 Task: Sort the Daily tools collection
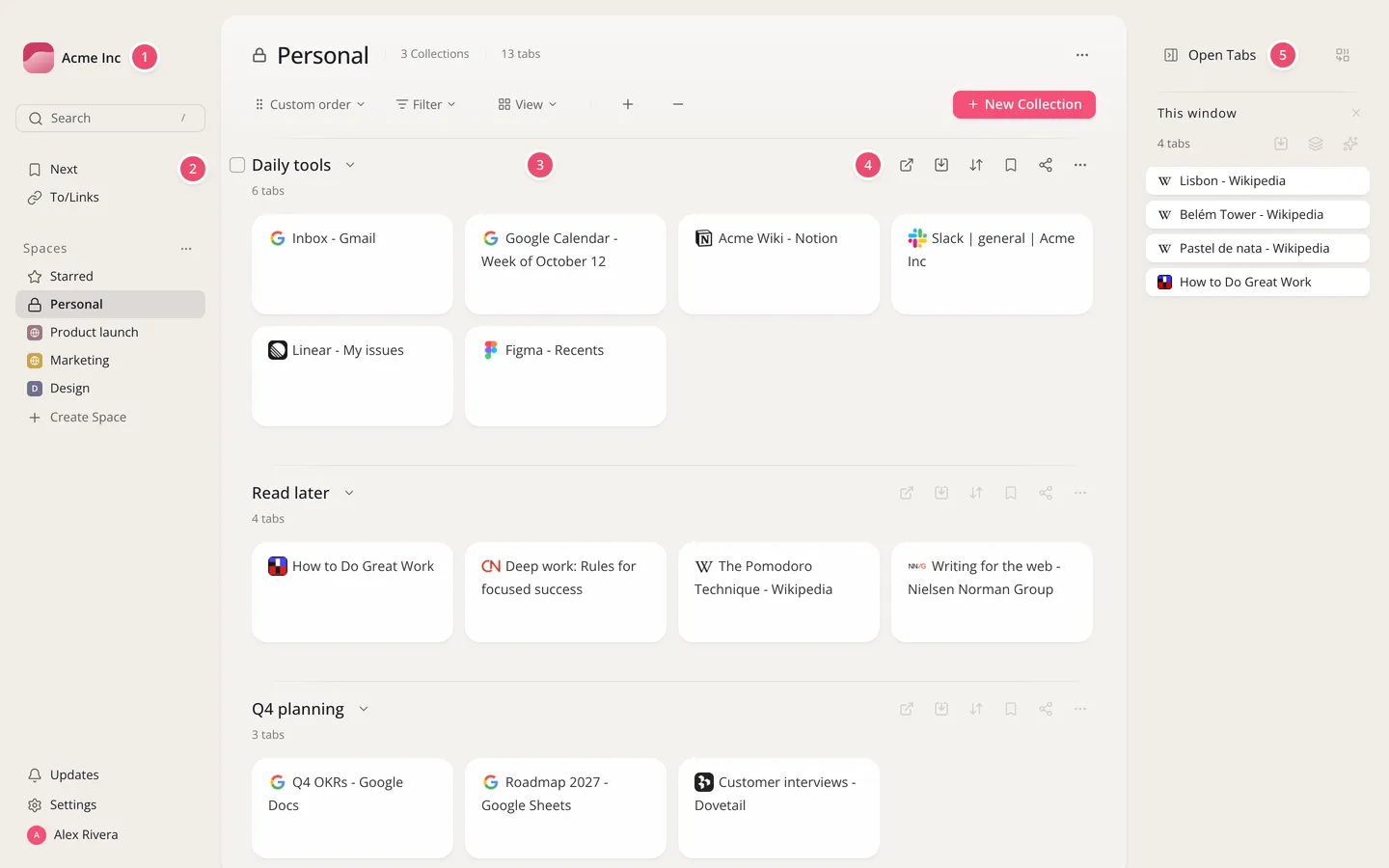(x=976, y=165)
